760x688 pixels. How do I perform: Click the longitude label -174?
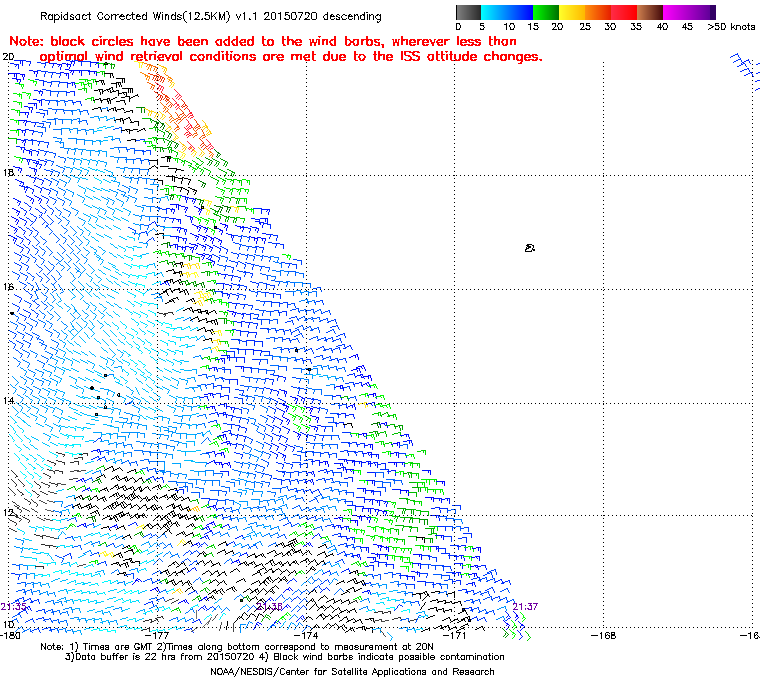point(307,635)
